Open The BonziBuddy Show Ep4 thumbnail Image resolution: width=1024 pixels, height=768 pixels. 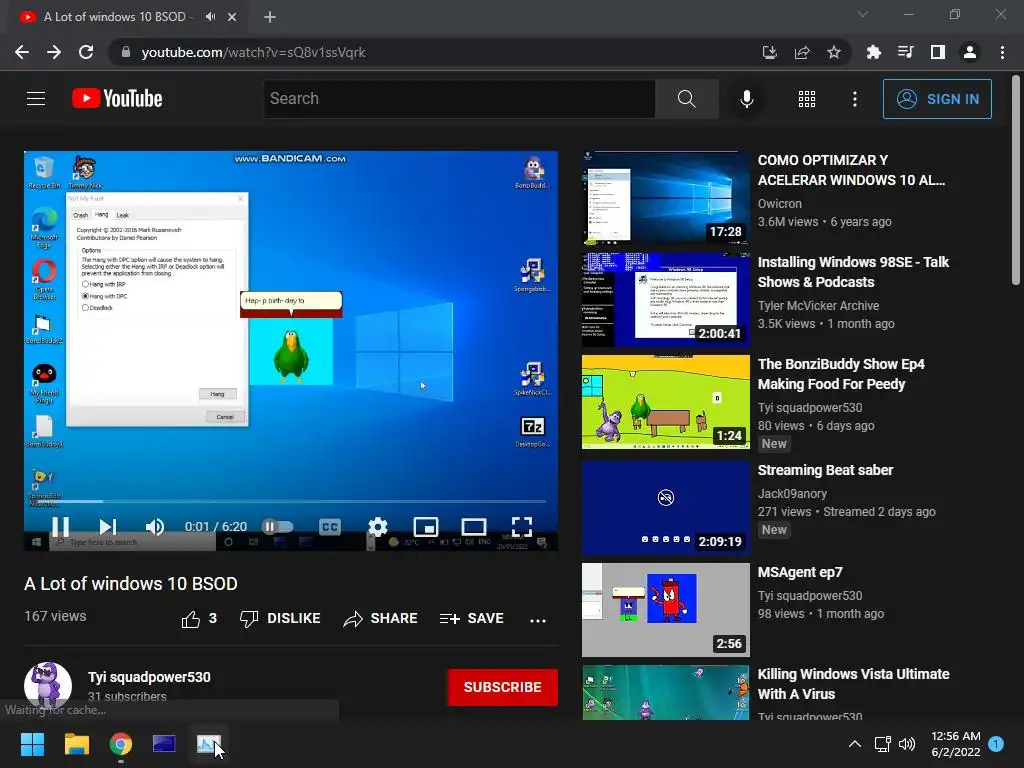point(665,402)
